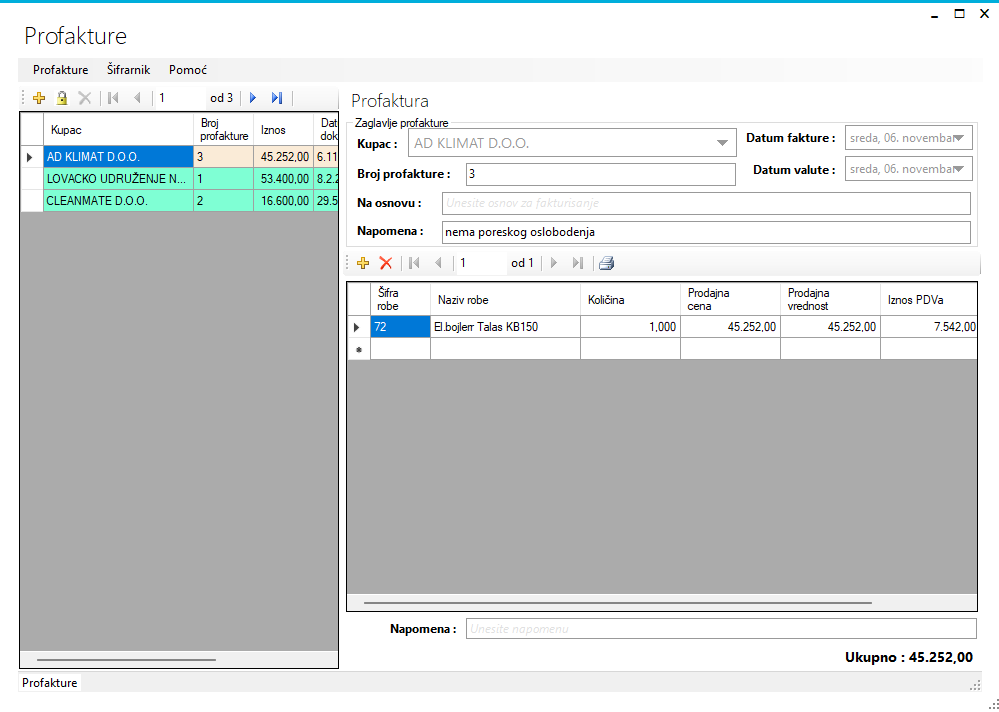
Task: Open the Pomoć menu
Action: pos(188,70)
